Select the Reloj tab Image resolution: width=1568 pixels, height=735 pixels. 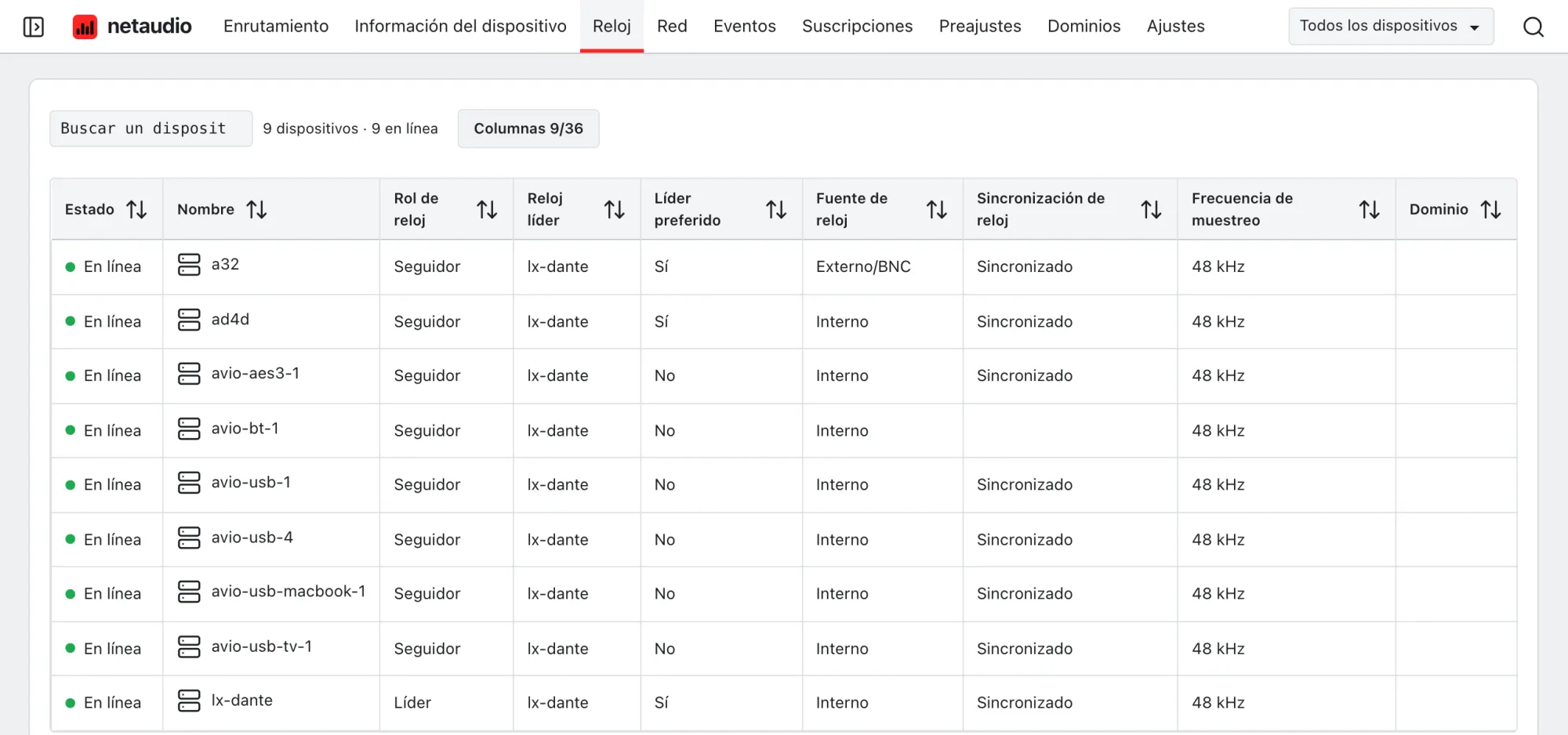click(612, 26)
